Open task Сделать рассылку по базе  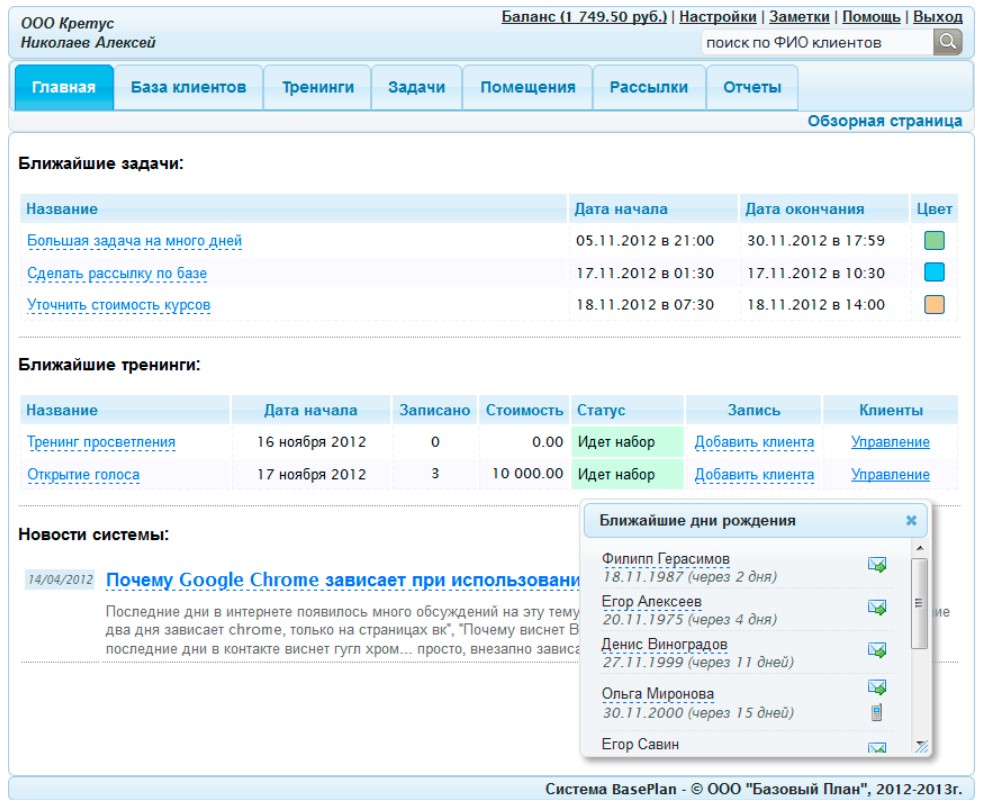tap(117, 273)
